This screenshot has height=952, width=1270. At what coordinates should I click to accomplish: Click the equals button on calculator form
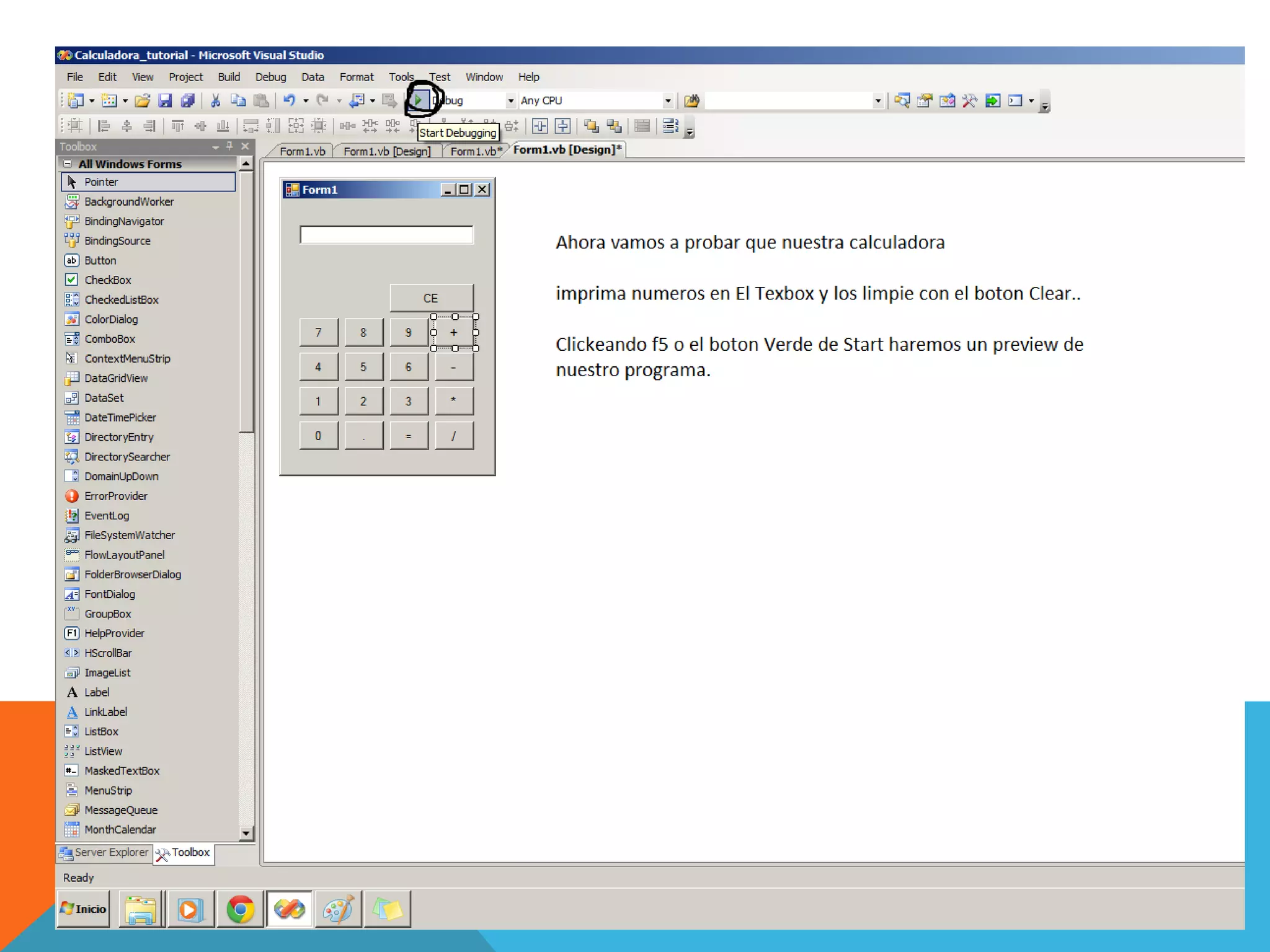(408, 436)
